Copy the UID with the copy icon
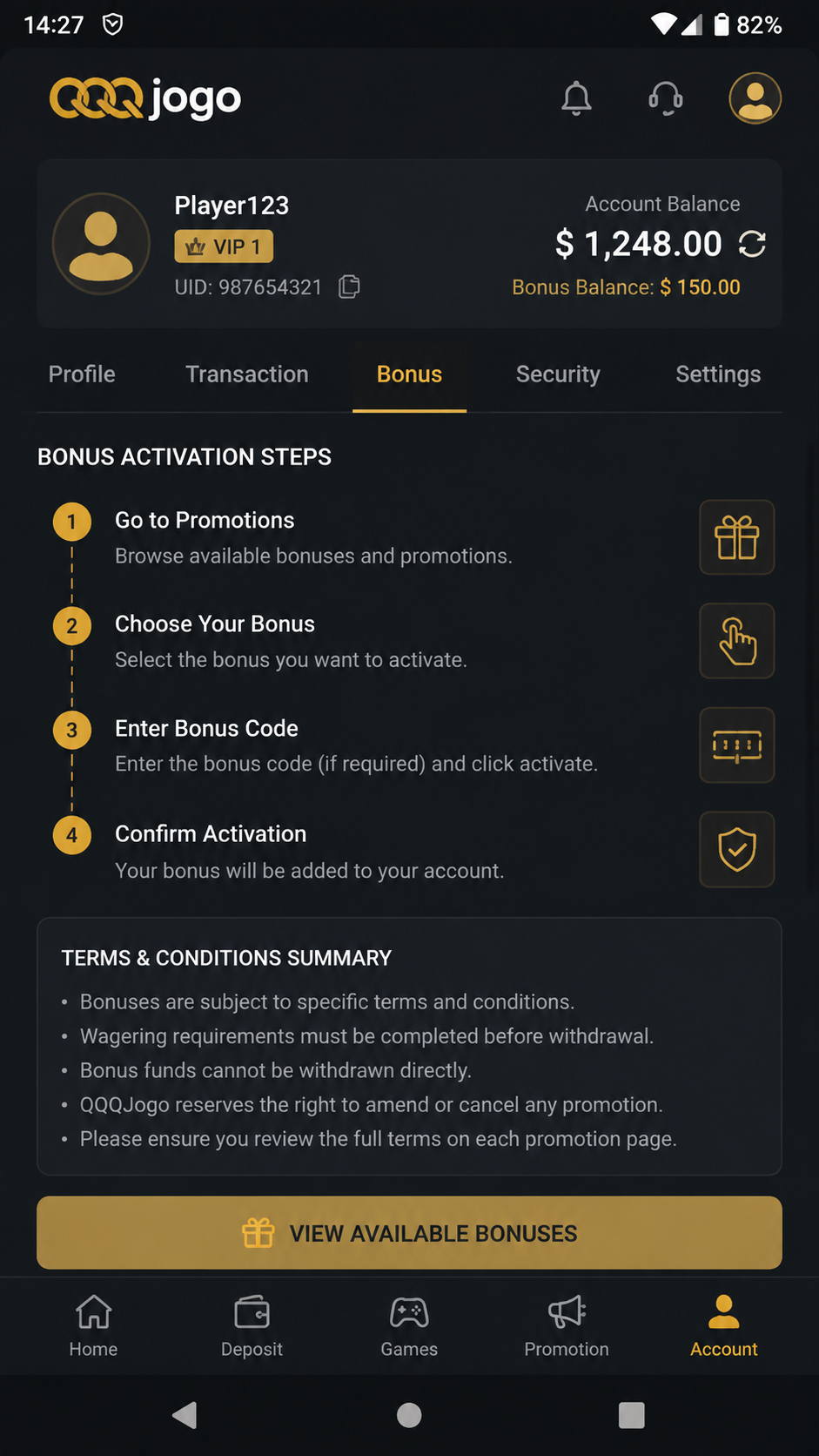819x1456 pixels. tap(349, 286)
